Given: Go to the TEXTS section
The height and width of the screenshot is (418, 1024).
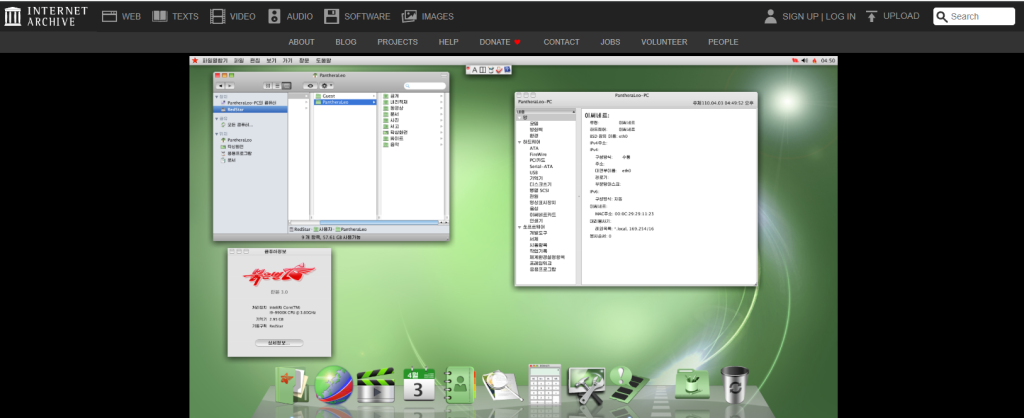Looking at the screenshot, I should point(176,16).
